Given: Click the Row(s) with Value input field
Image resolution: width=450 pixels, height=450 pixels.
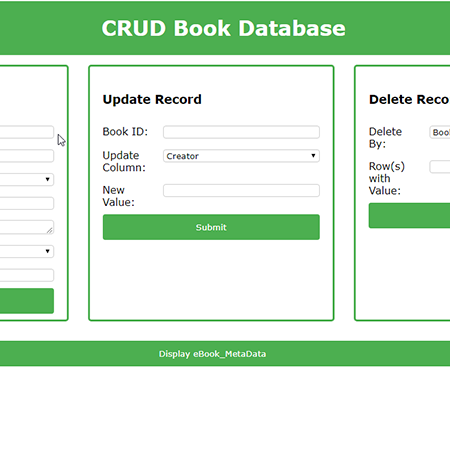Looking at the screenshot, I should coord(440,167).
